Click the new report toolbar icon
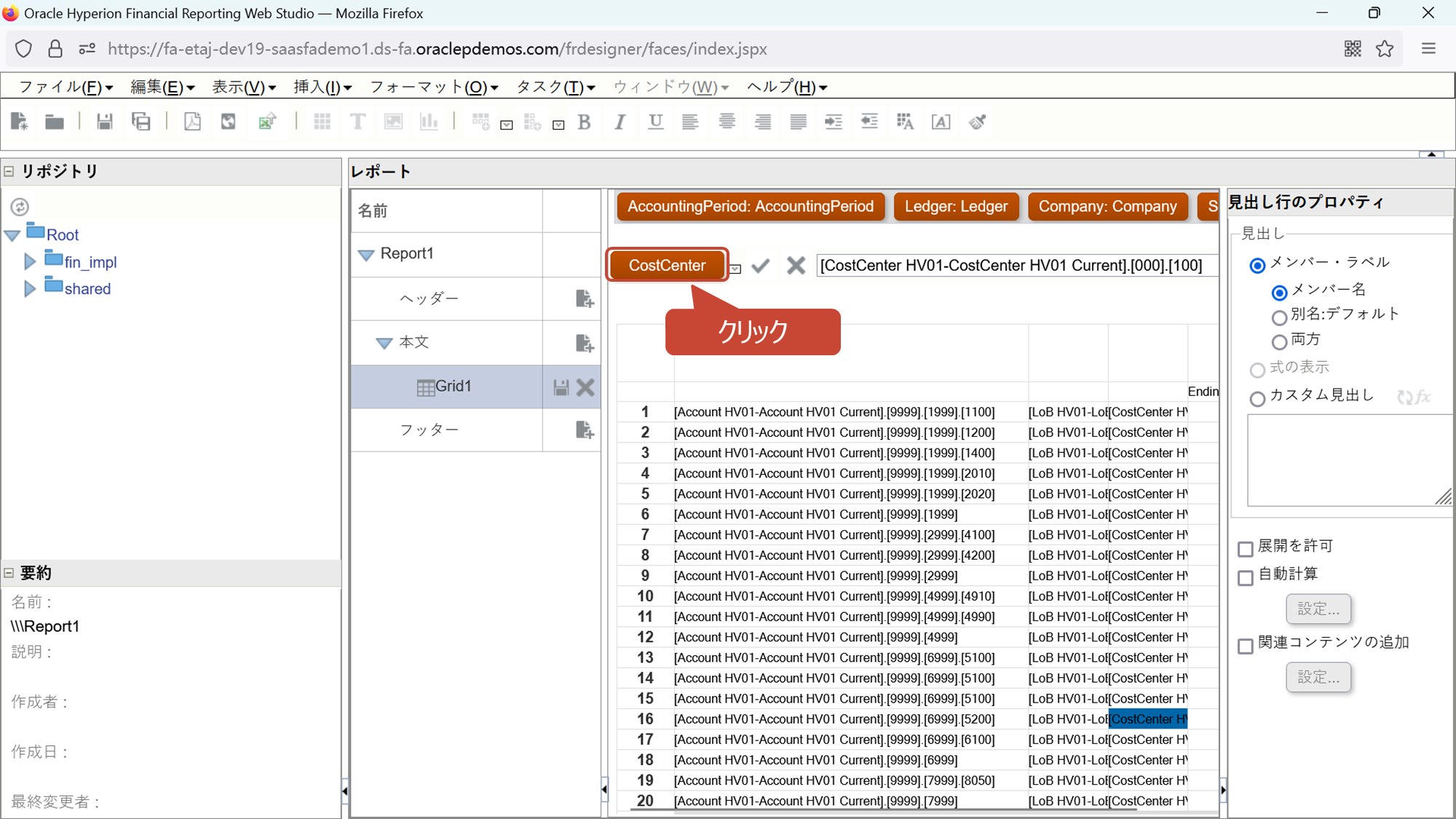The width and height of the screenshot is (1456, 819). pyautogui.click(x=19, y=122)
